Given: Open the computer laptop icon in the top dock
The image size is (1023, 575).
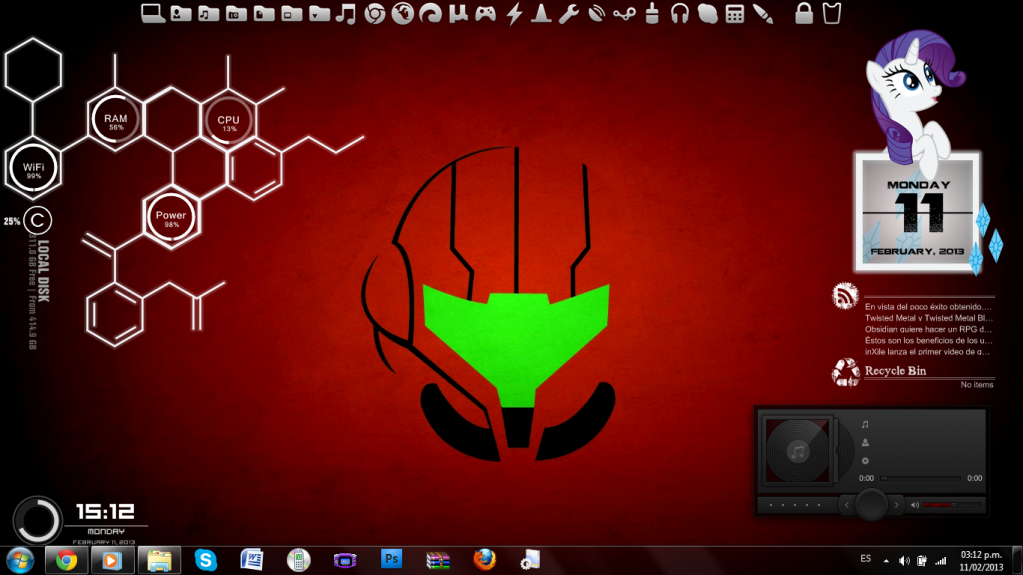Looking at the screenshot, I should pos(153,14).
